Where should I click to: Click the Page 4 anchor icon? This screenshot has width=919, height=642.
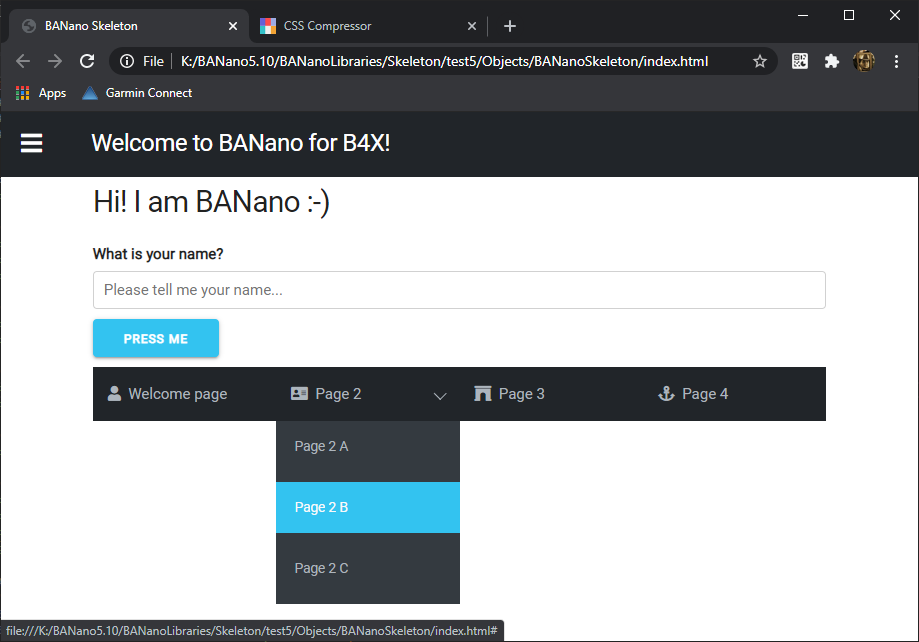point(666,393)
